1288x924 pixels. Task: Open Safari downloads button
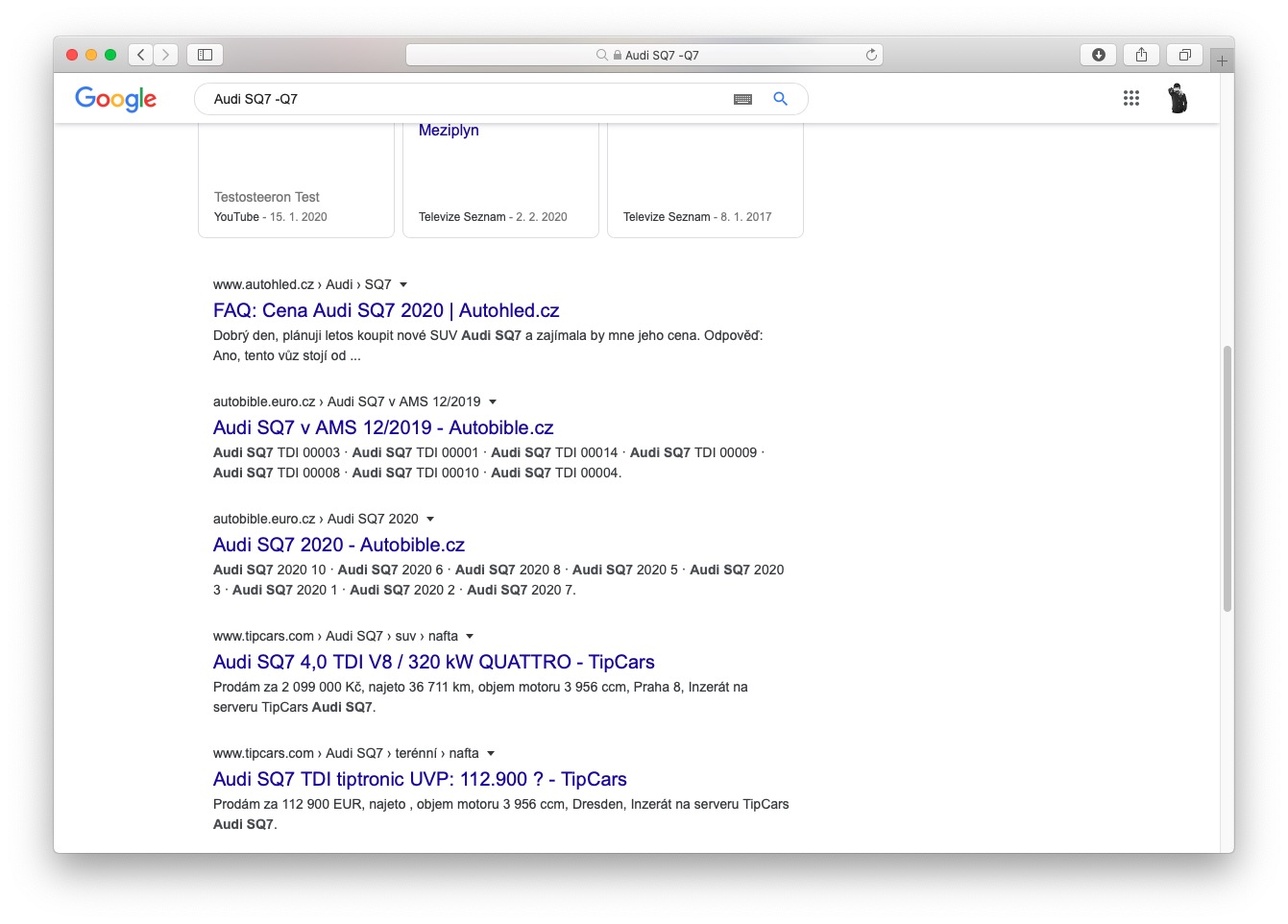coord(1099,55)
